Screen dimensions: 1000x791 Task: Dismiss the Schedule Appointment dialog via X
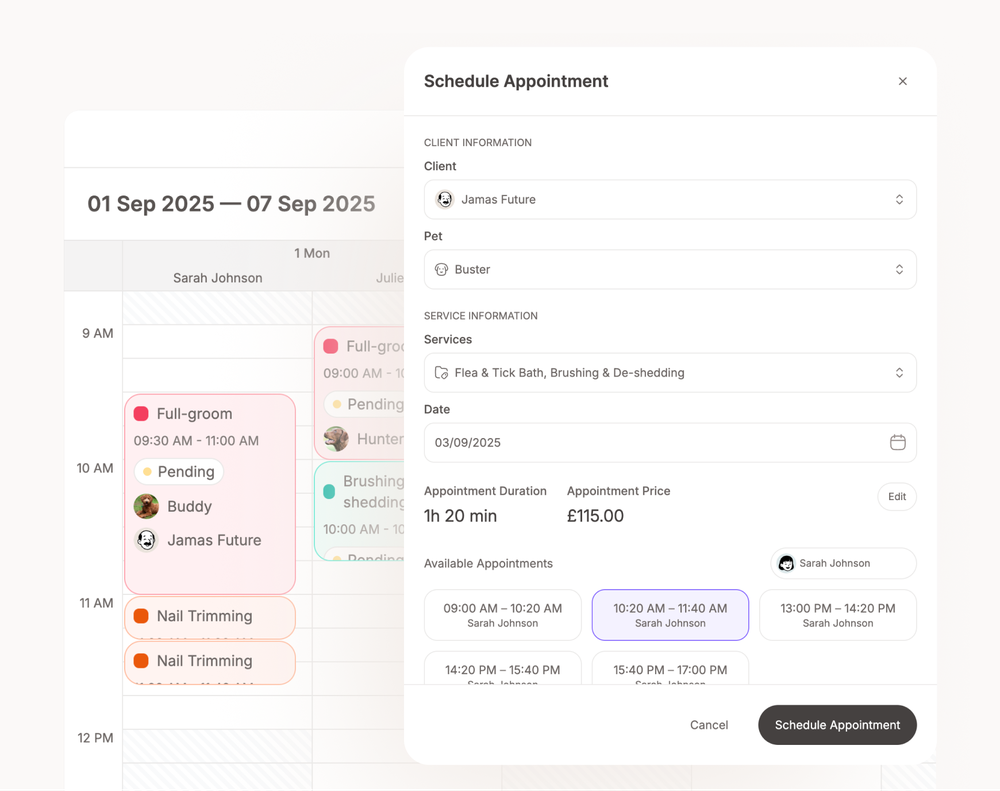[902, 81]
